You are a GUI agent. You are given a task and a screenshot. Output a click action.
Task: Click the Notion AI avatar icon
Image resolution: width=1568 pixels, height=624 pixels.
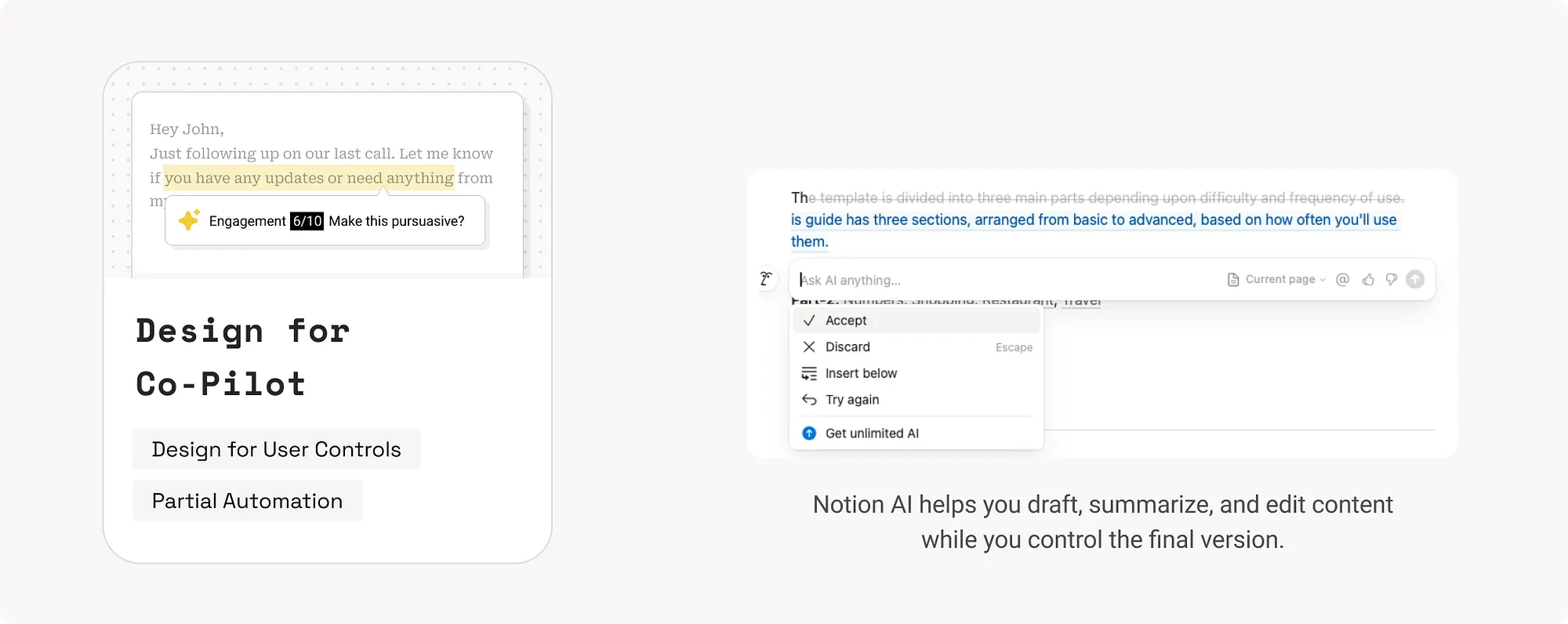point(766,279)
